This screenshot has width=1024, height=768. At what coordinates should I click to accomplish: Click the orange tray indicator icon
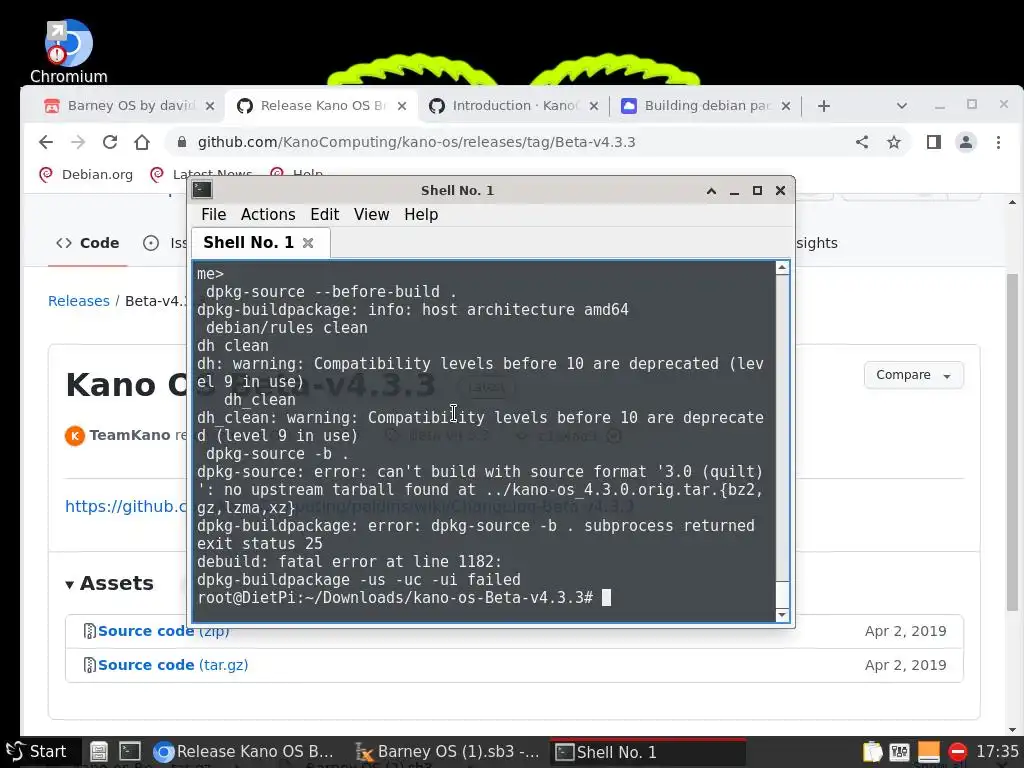(x=928, y=752)
